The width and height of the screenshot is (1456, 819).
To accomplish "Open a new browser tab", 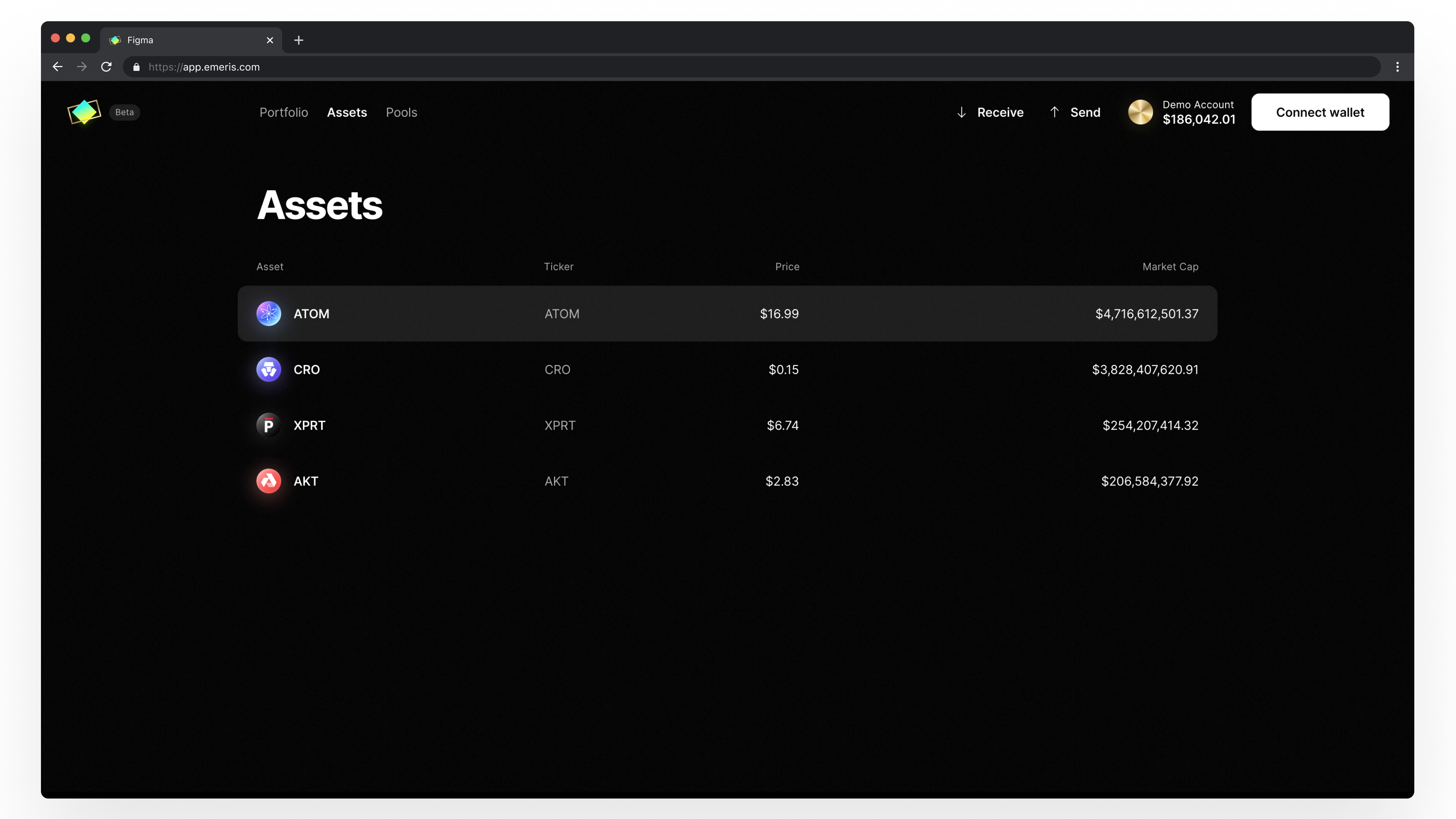I will click(x=299, y=40).
